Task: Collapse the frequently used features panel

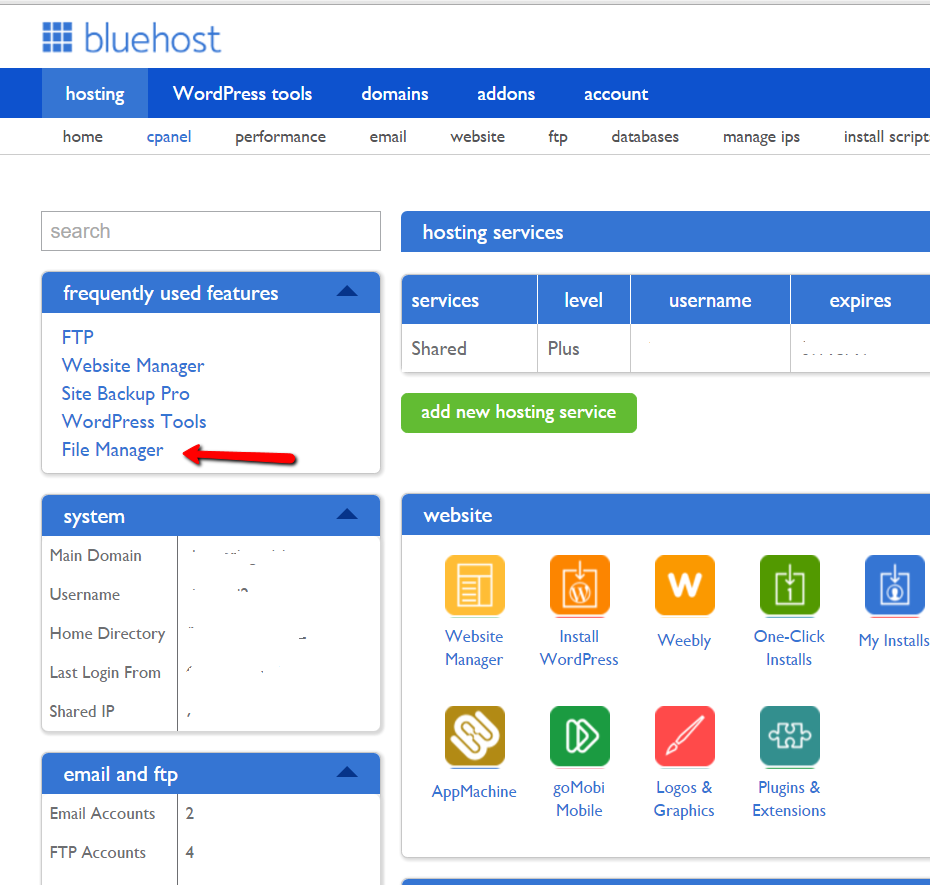Action: [x=347, y=291]
